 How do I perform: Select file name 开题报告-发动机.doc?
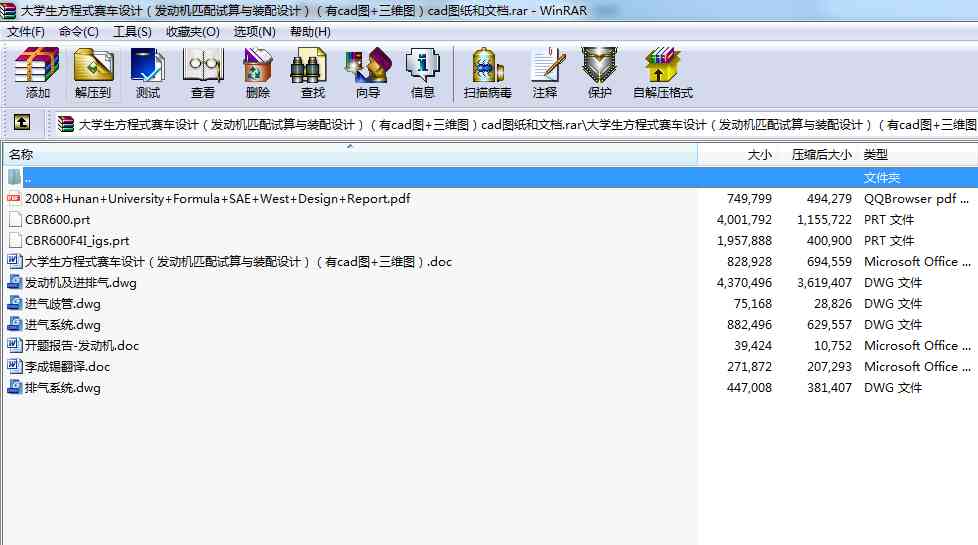tap(82, 345)
